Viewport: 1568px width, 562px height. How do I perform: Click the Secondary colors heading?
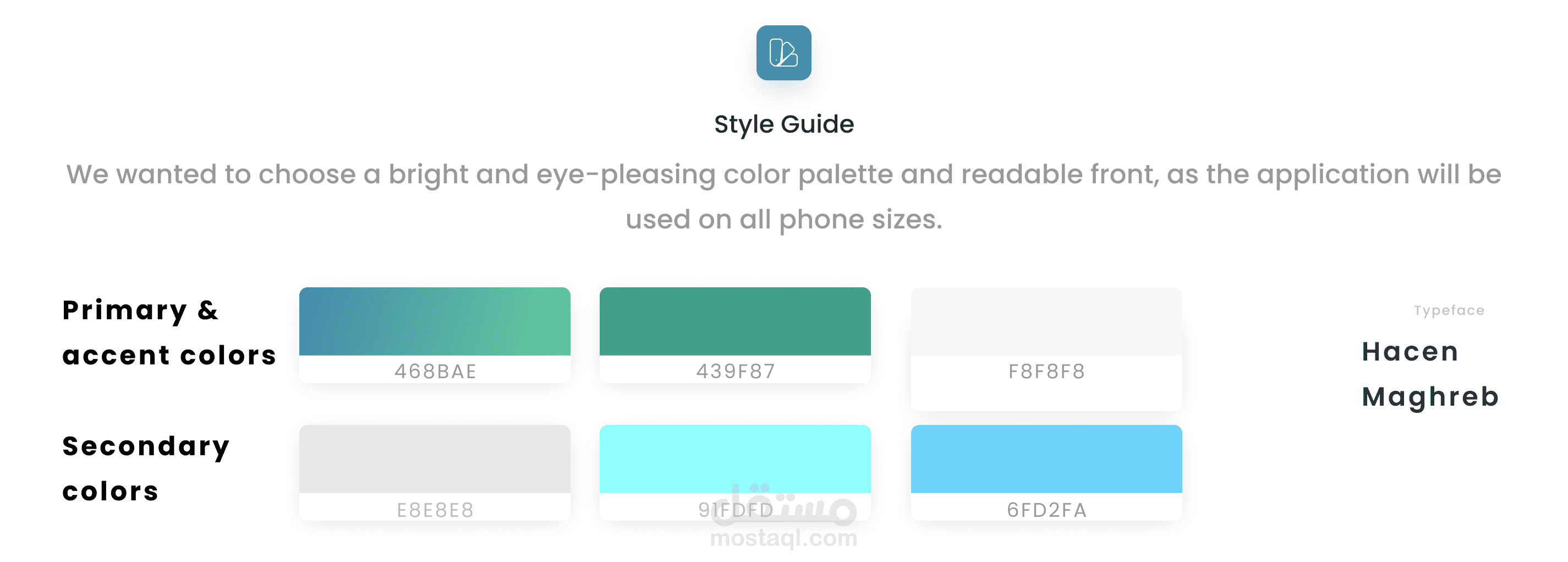[146, 468]
